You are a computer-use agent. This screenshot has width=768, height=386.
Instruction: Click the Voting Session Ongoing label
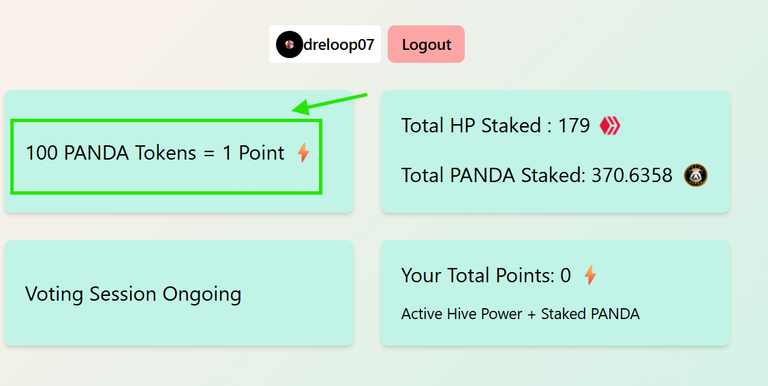[133, 294]
